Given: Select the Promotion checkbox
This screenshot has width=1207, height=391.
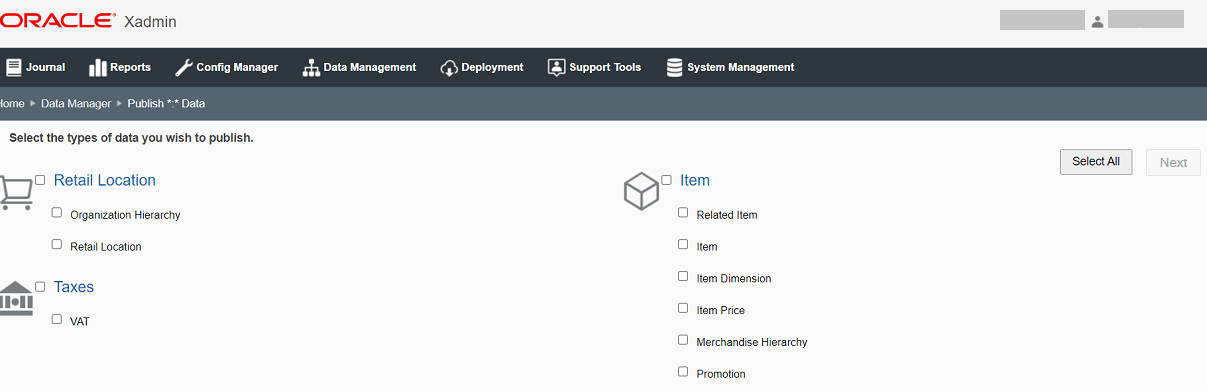Looking at the screenshot, I should pos(683,372).
